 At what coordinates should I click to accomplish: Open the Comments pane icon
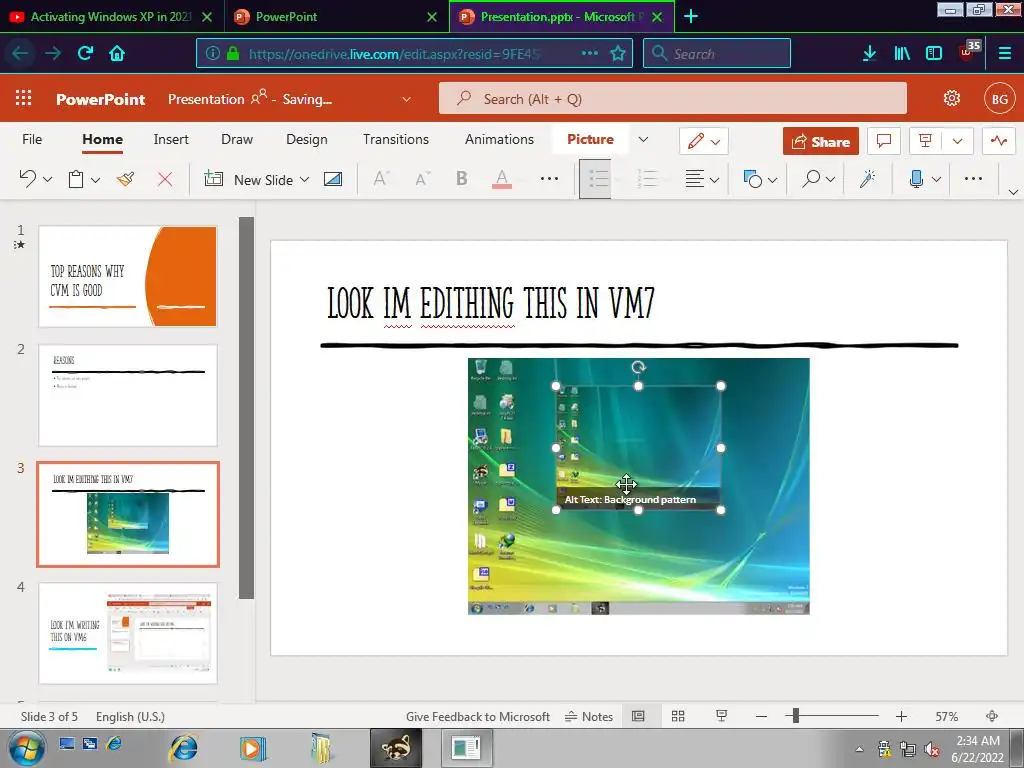point(884,141)
